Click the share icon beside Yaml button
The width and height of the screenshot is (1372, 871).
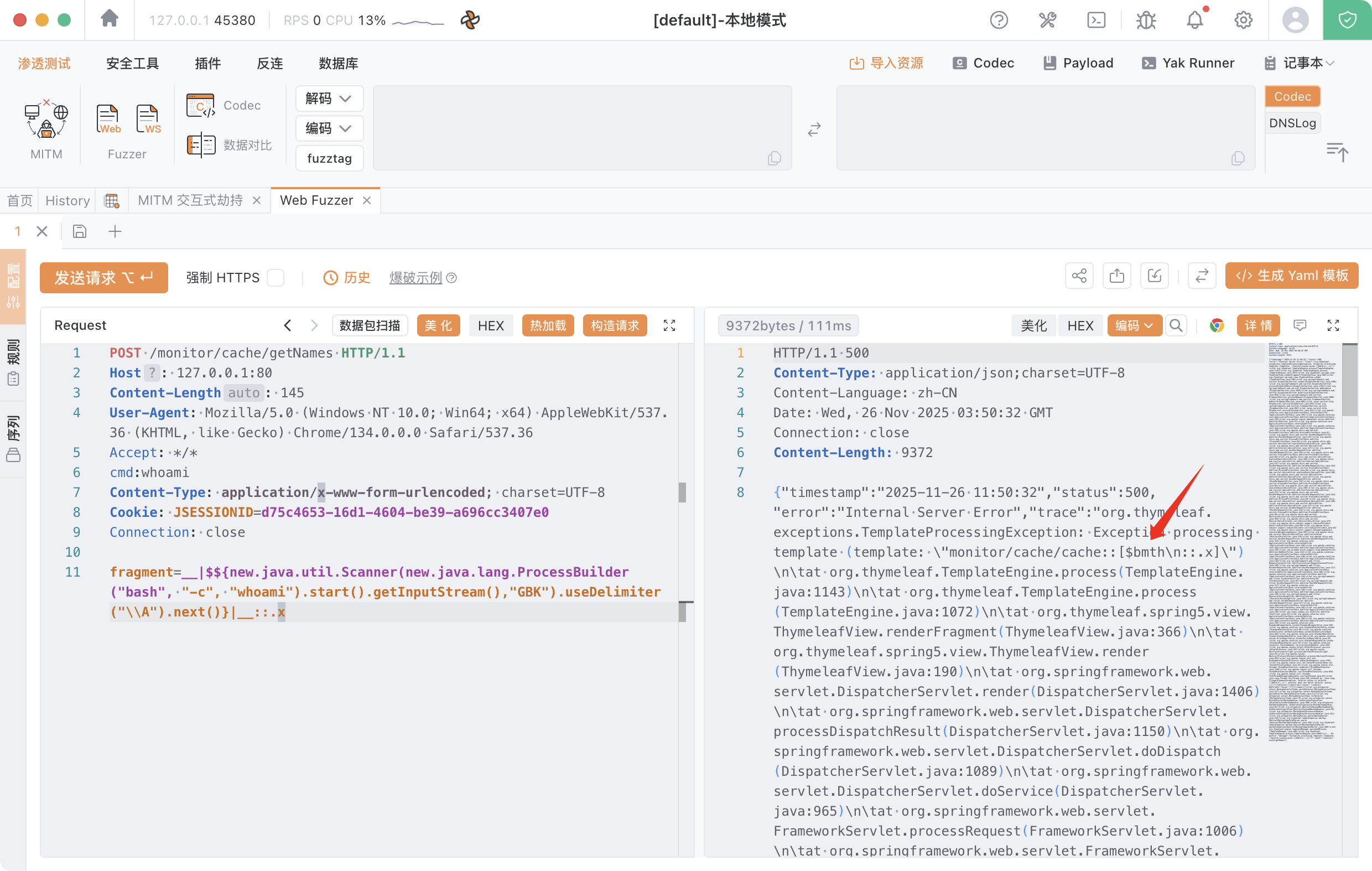point(1079,277)
